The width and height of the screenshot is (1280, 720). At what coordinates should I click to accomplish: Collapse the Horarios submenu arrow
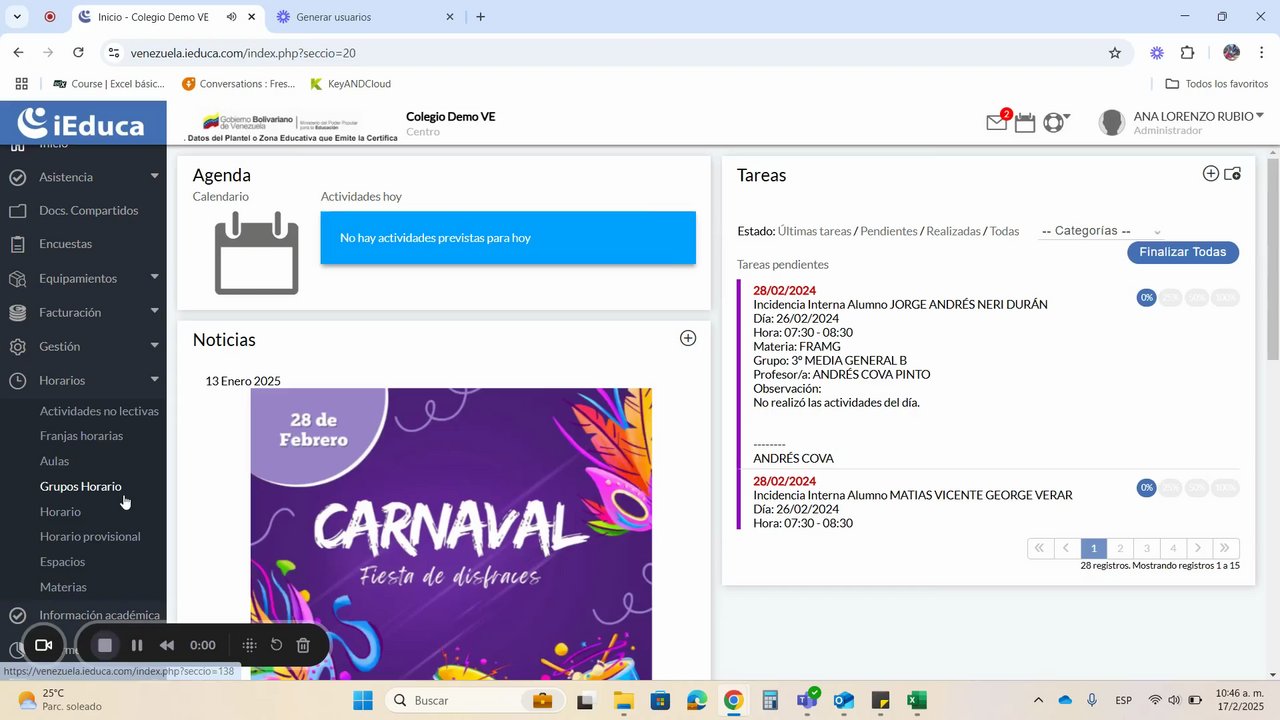pos(155,379)
